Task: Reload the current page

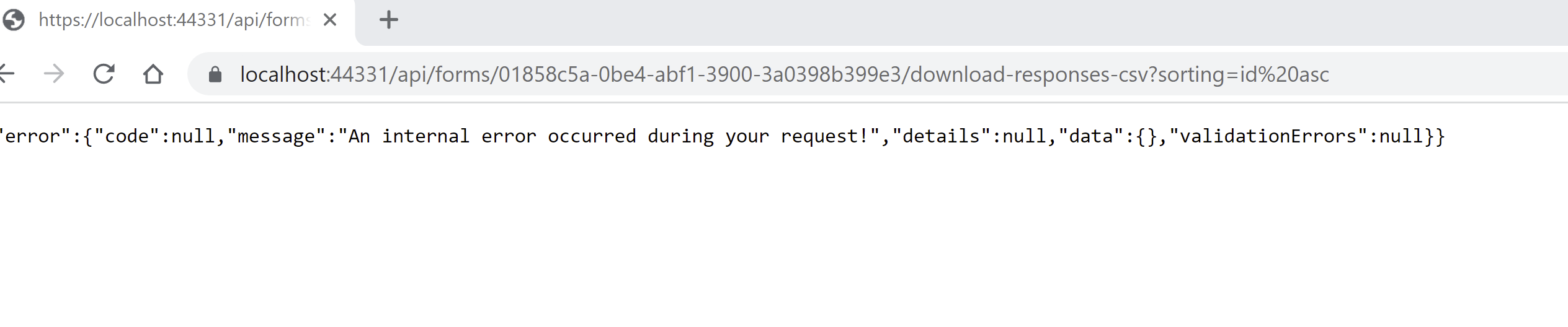Action: tap(104, 74)
